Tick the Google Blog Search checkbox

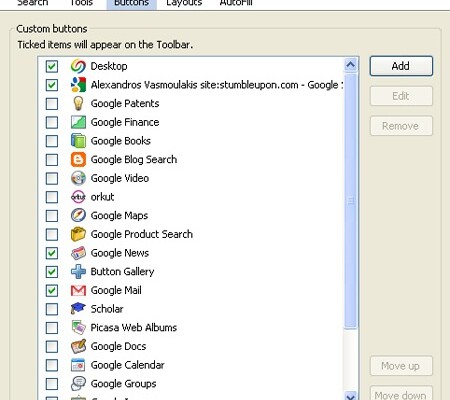[52, 160]
